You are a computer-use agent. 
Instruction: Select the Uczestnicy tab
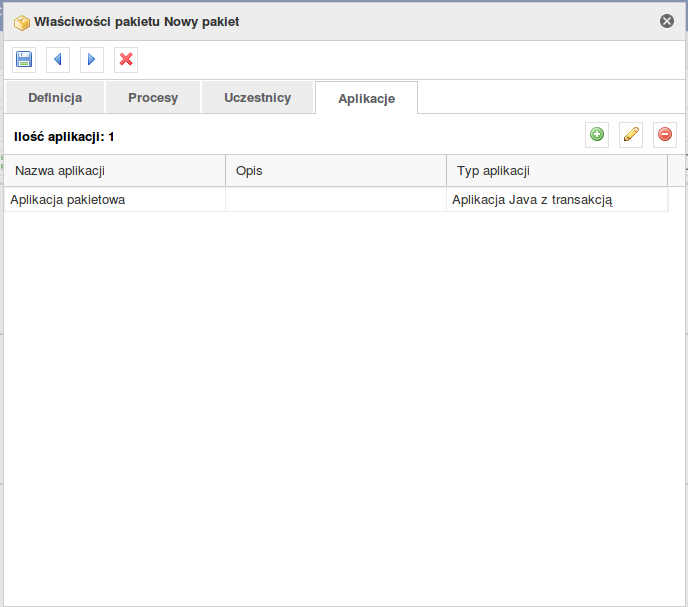pos(258,97)
